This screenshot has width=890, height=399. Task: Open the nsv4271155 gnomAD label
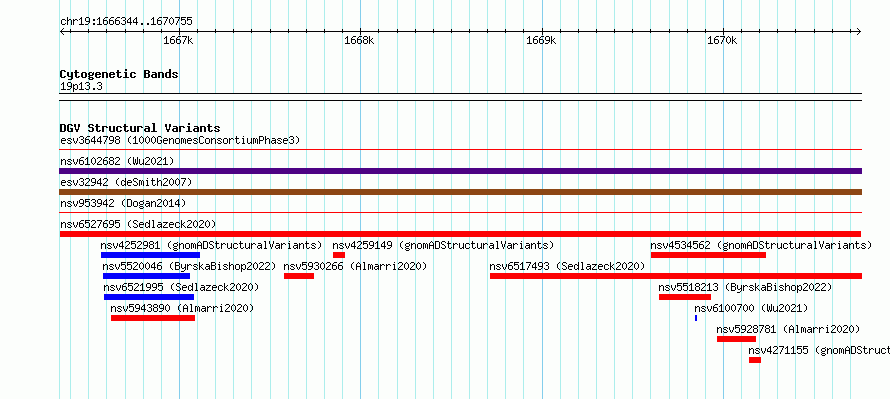click(819, 350)
